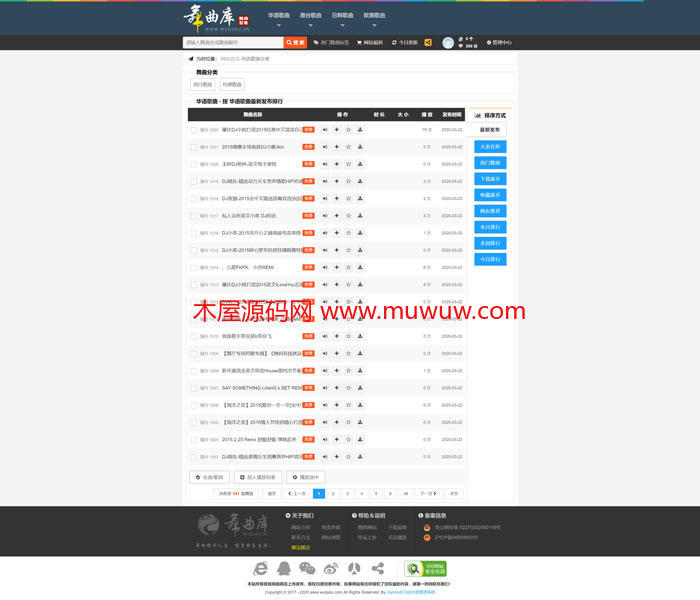Click the song search input field
The height and width of the screenshot is (600, 700).
coord(233,43)
